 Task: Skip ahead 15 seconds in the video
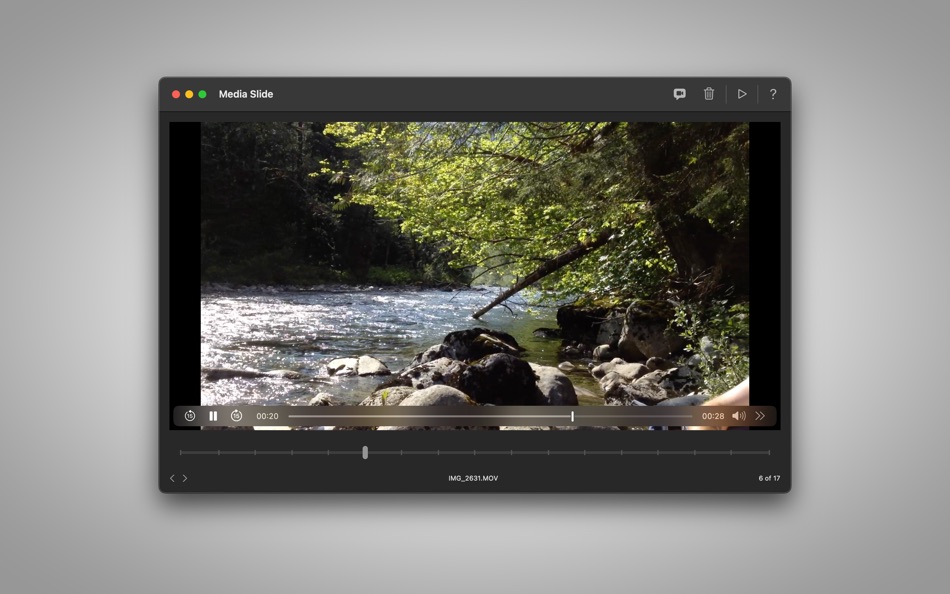(235, 415)
